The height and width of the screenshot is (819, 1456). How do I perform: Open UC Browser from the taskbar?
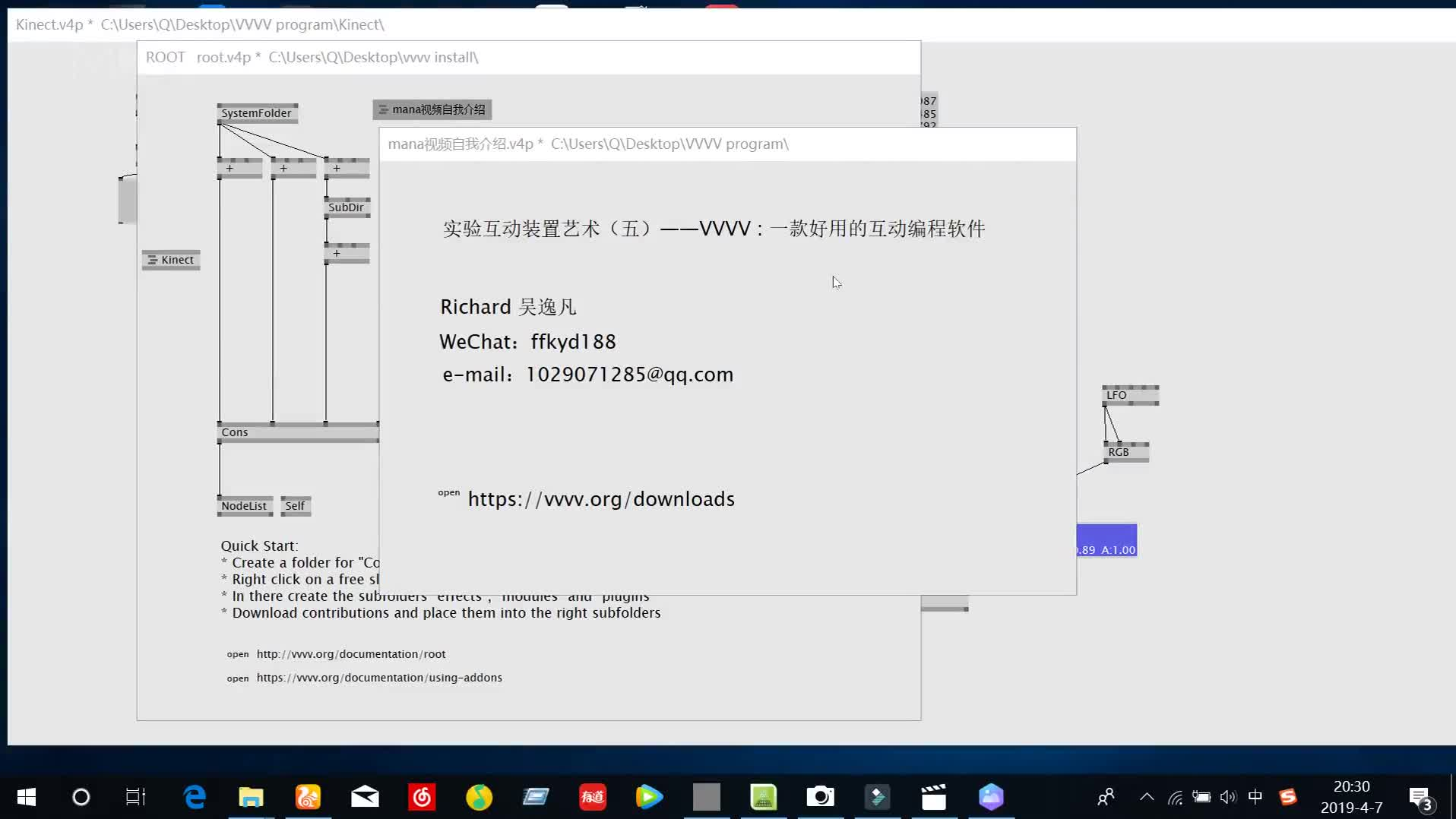pos(308,796)
